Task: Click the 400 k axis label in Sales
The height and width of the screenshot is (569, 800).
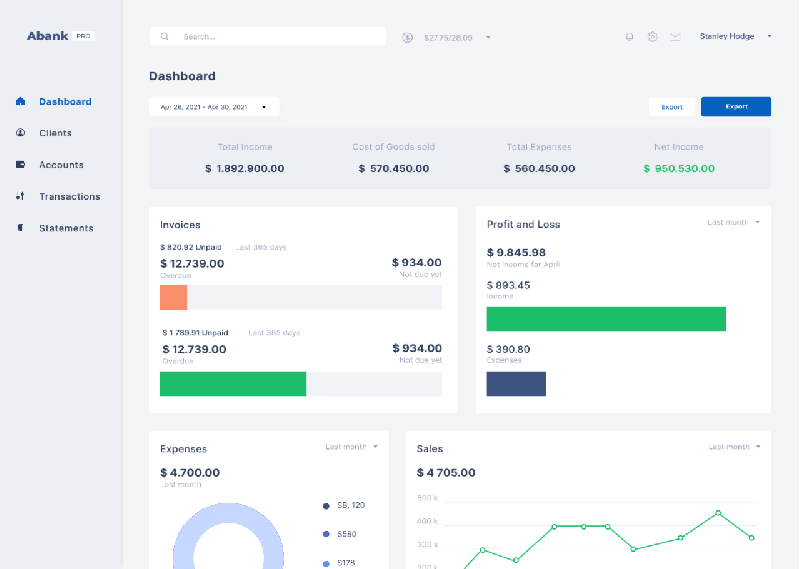Action: (x=428, y=521)
